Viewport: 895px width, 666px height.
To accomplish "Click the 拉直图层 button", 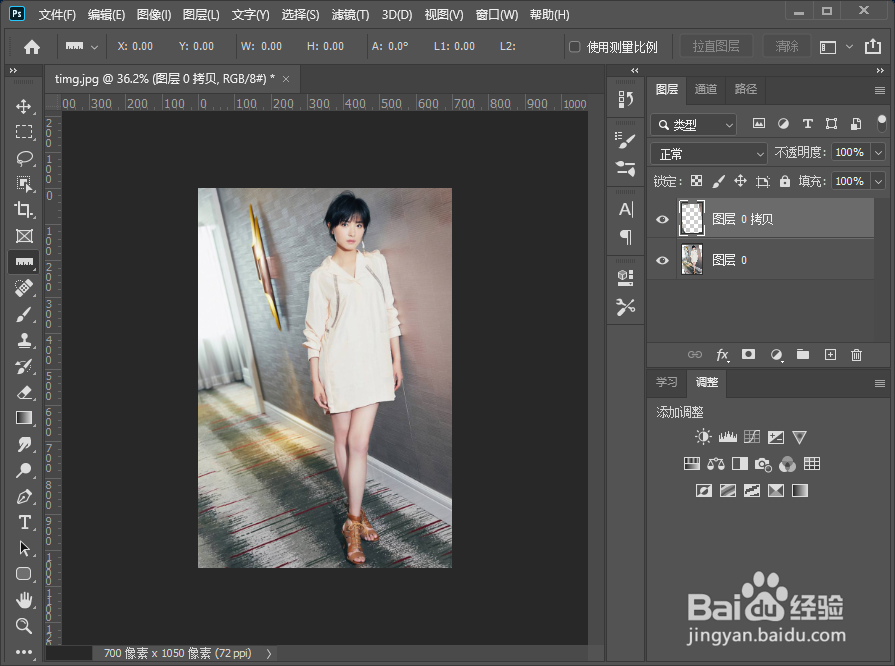I will pos(716,46).
